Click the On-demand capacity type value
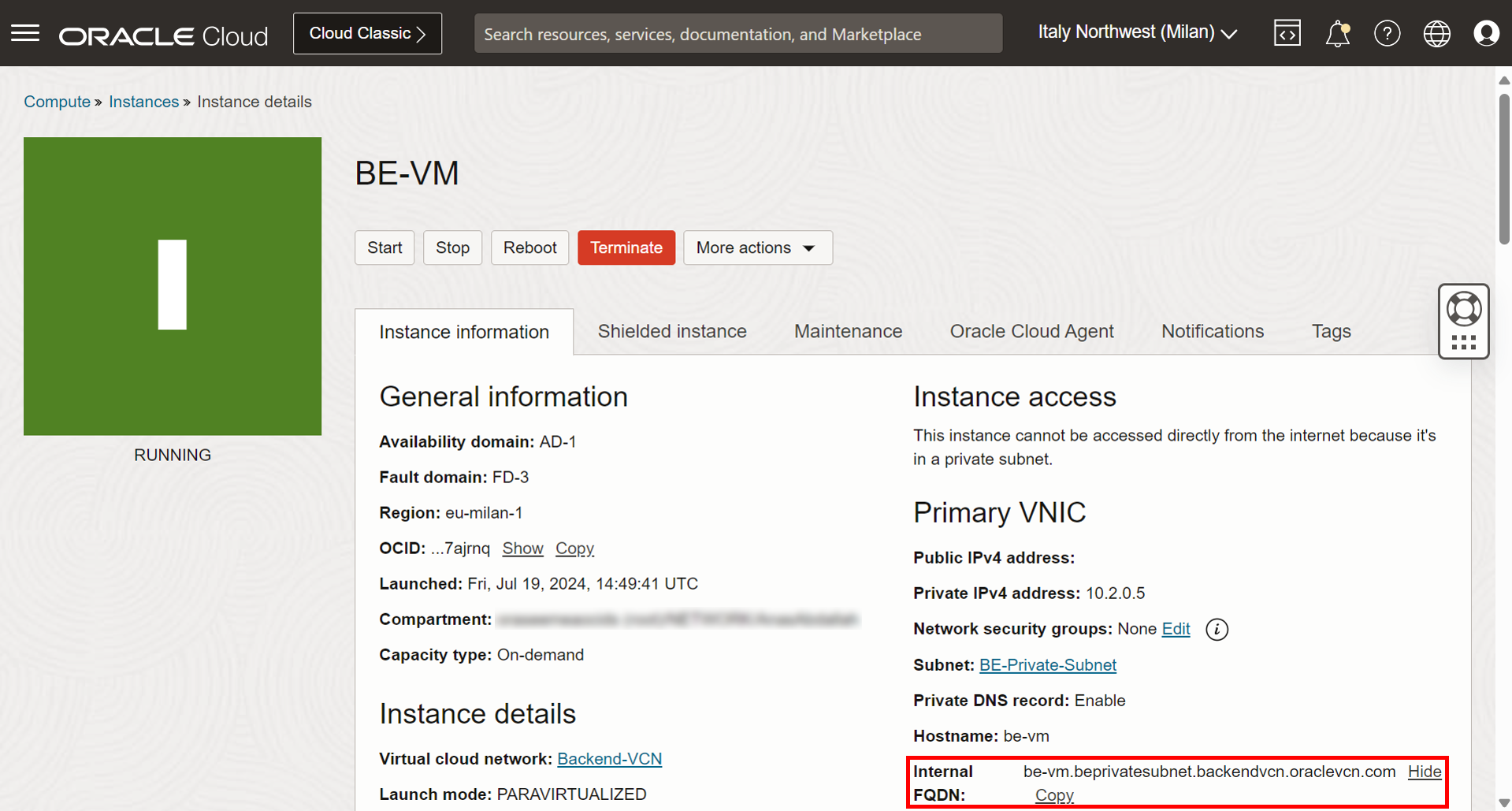Image resolution: width=1512 pixels, height=811 pixels. click(541, 654)
